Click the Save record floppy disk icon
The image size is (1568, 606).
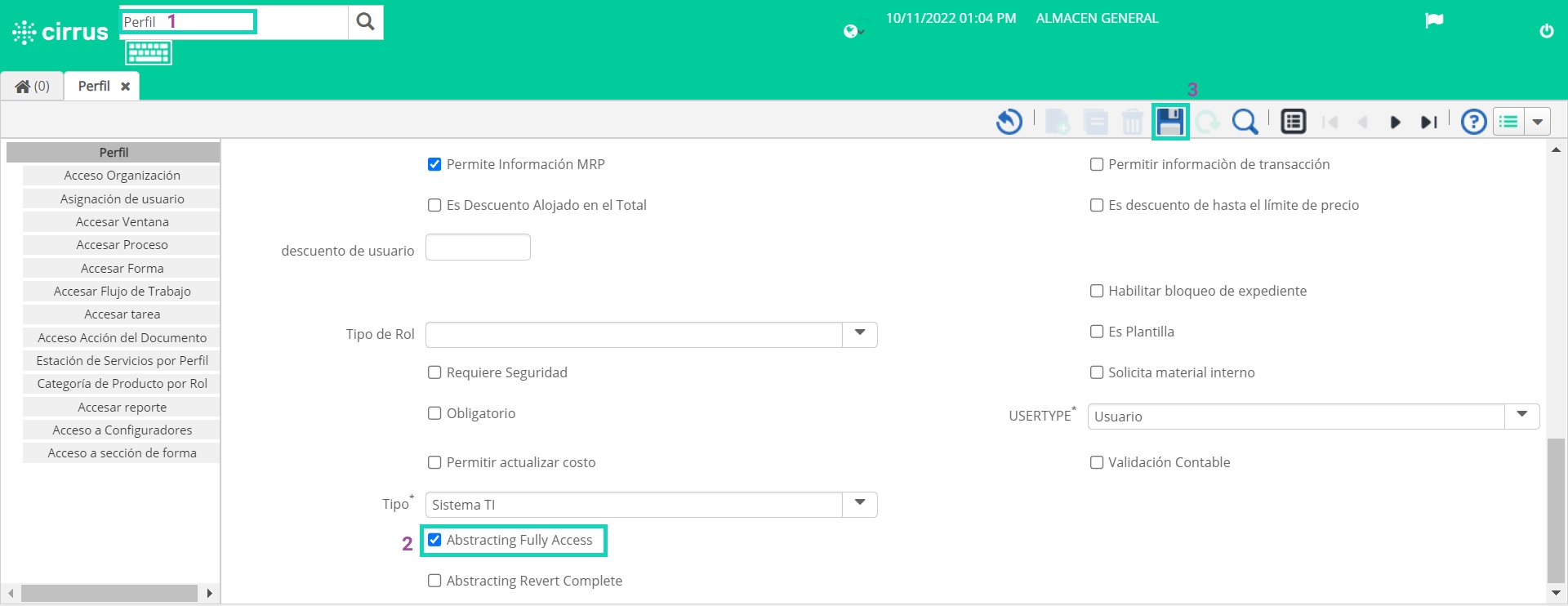pos(1169,123)
